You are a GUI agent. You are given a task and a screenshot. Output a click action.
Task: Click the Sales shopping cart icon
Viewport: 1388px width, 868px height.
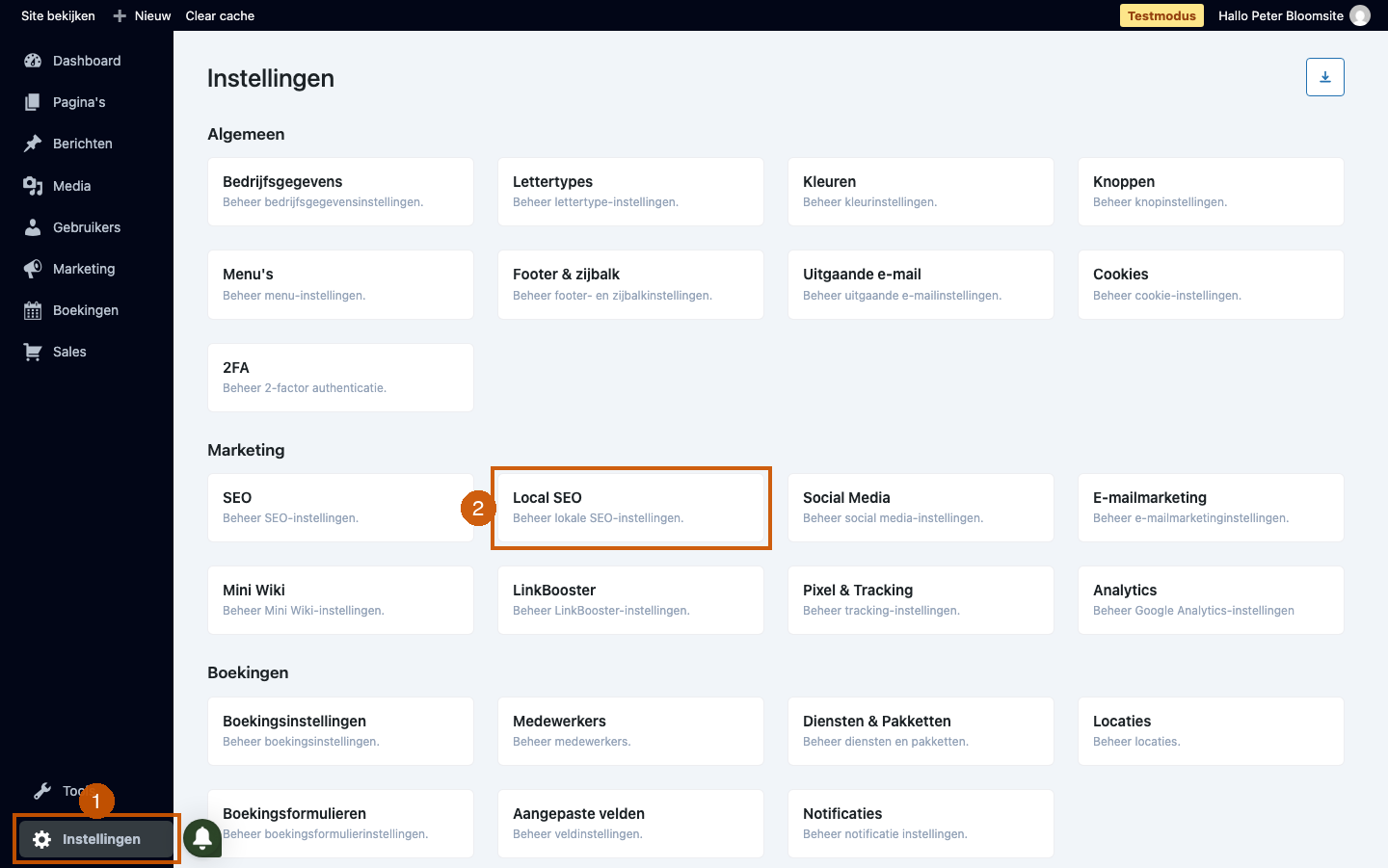tap(33, 352)
